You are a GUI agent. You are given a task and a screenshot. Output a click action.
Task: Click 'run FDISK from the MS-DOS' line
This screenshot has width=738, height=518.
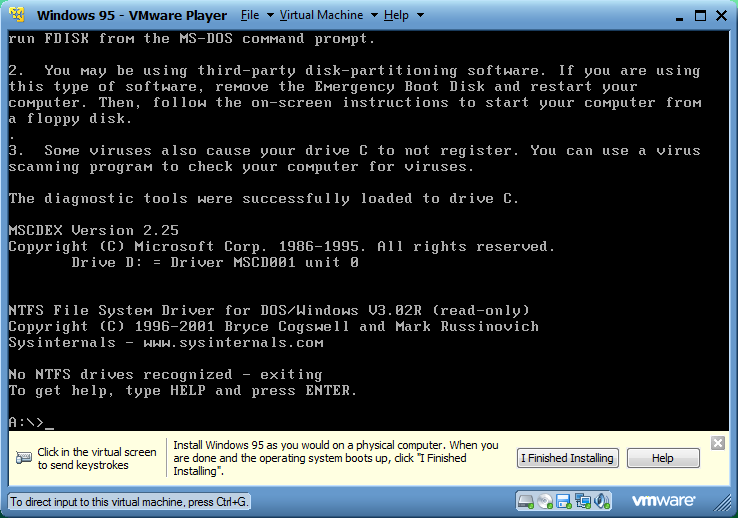click(x=192, y=39)
